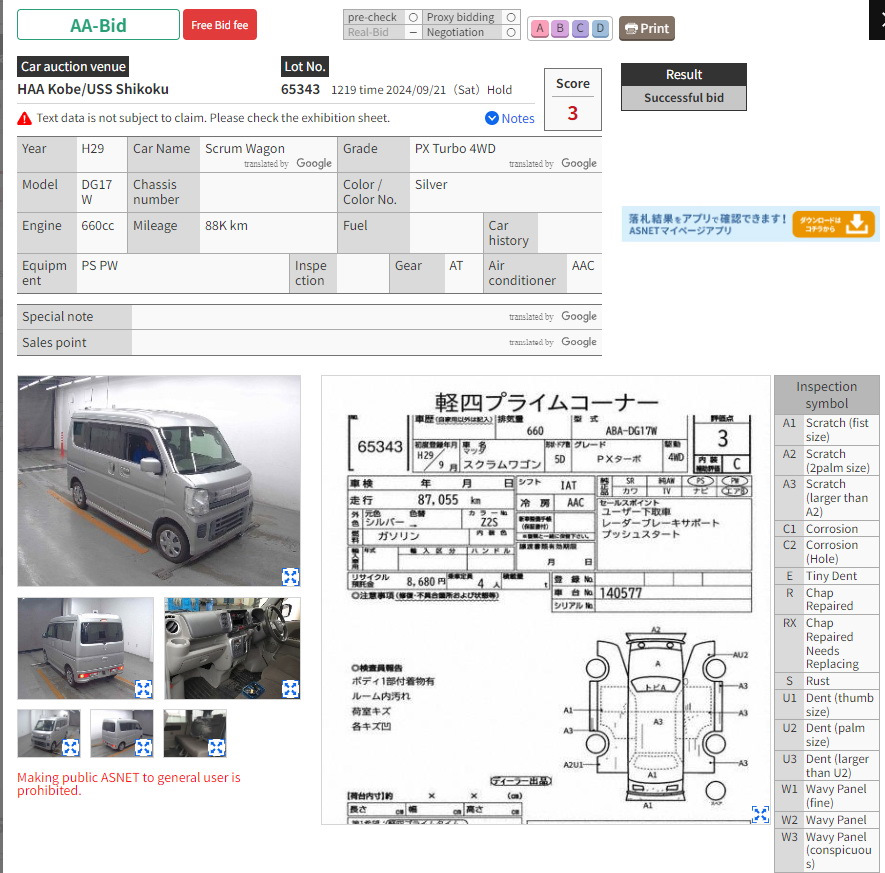
Task: Click the red warning triangle icon
Action: point(24,118)
